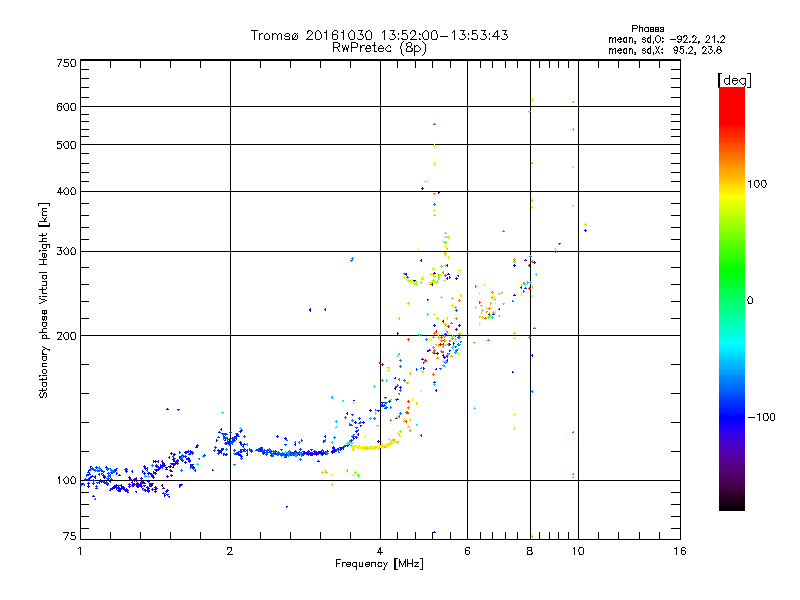Click the x-axis tick value '6'

click(x=467, y=551)
